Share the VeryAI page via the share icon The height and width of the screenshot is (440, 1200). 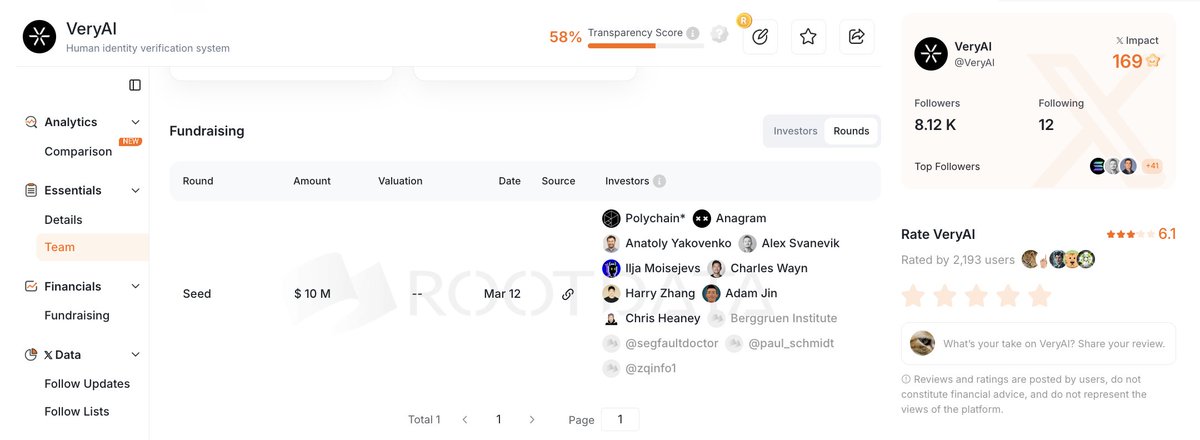[857, 37]
